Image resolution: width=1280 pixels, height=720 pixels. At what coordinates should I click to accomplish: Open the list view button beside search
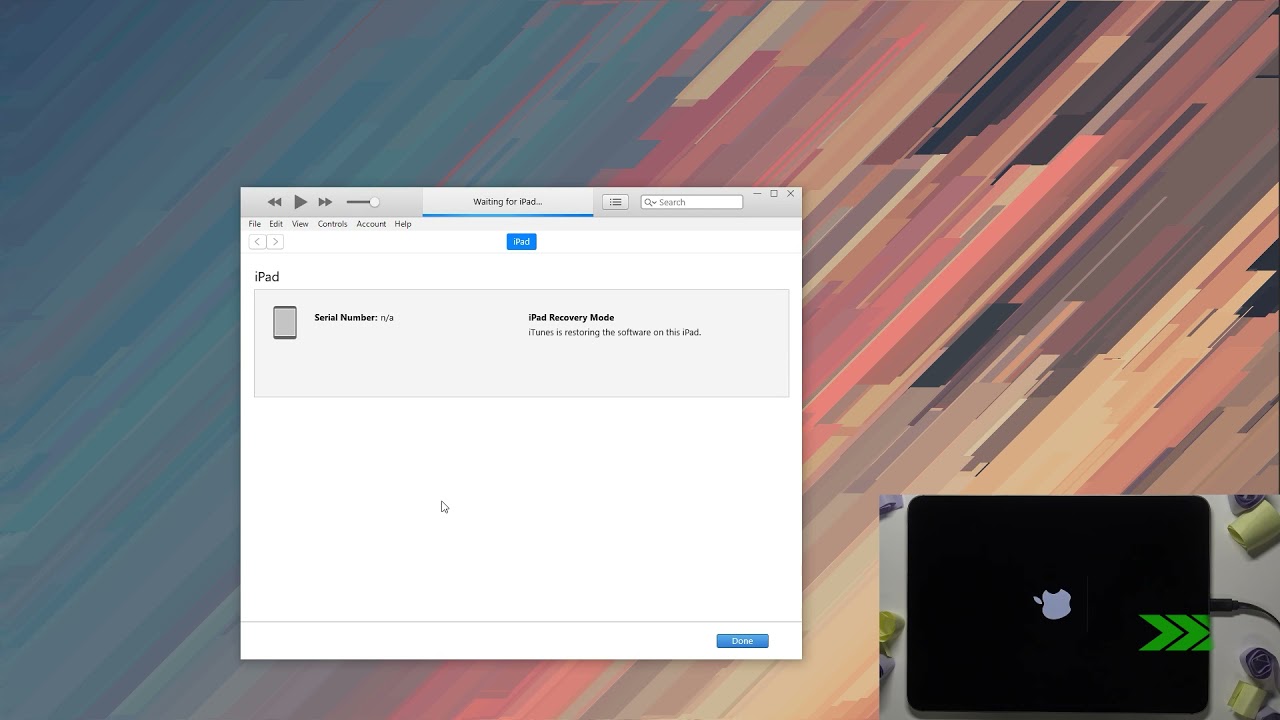pyautogui.click(x=615, y=202)
